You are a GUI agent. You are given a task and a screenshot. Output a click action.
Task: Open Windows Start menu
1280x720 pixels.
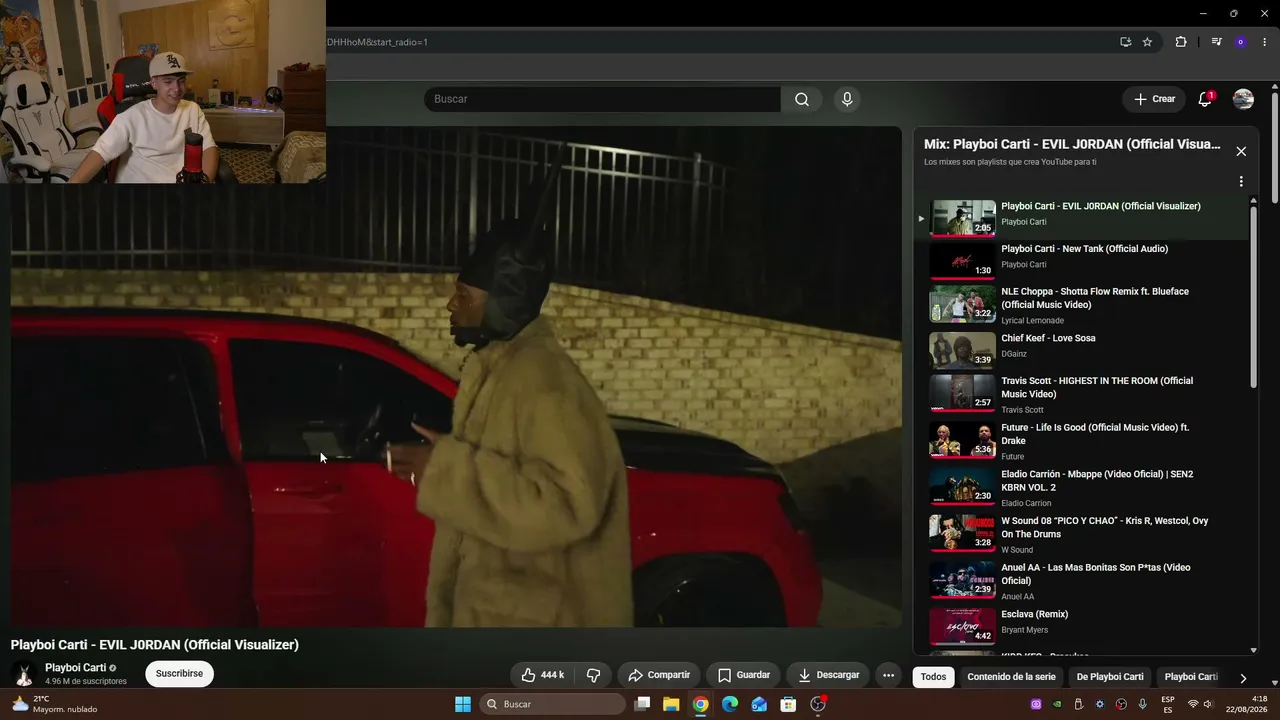463,704
